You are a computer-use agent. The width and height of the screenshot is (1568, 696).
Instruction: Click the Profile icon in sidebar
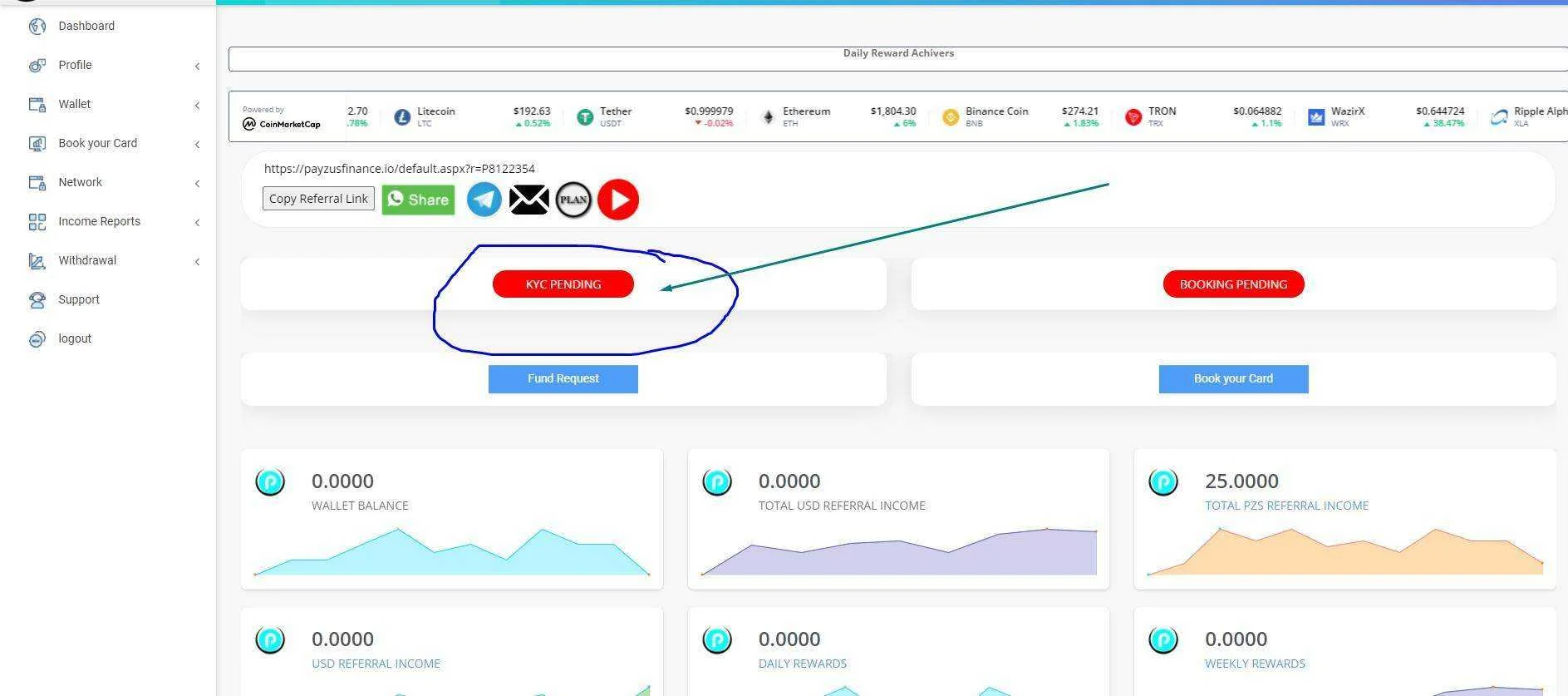37,66
